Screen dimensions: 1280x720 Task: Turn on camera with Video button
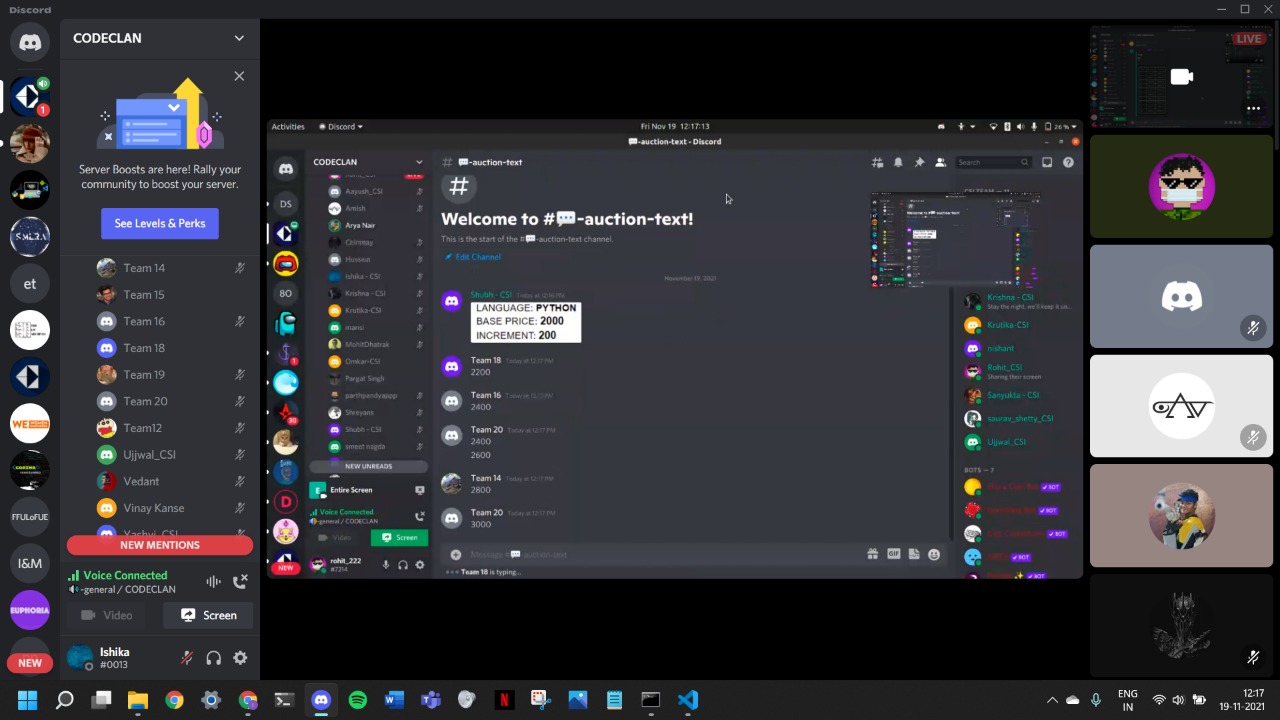[107, 615]
